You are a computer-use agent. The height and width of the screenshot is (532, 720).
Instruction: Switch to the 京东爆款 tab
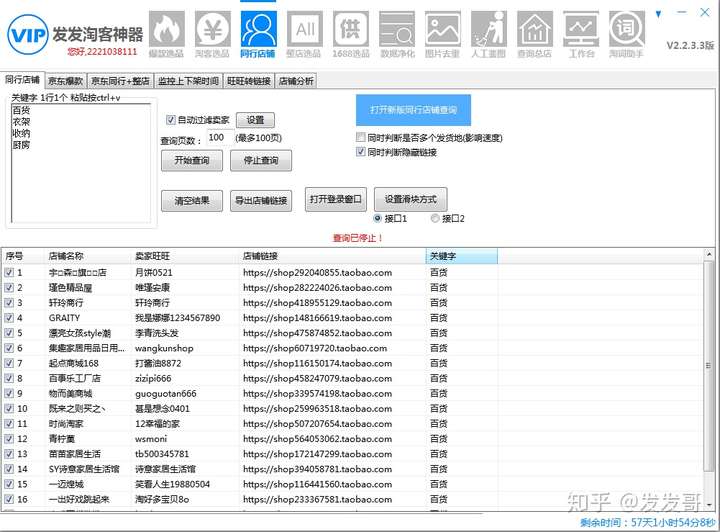[66, 81]
